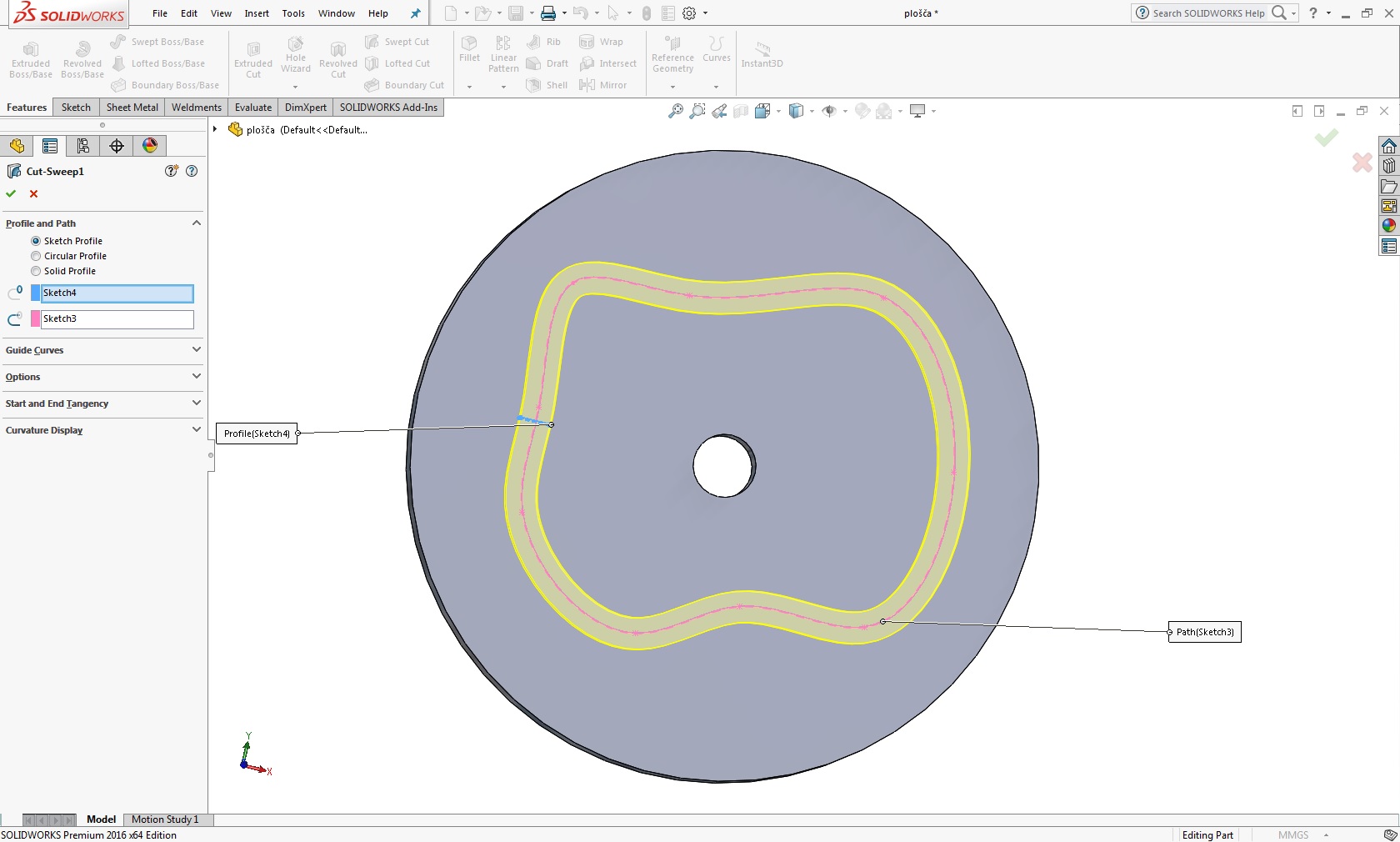Click the Zoom to Fit icon

(x=676, y=111)
